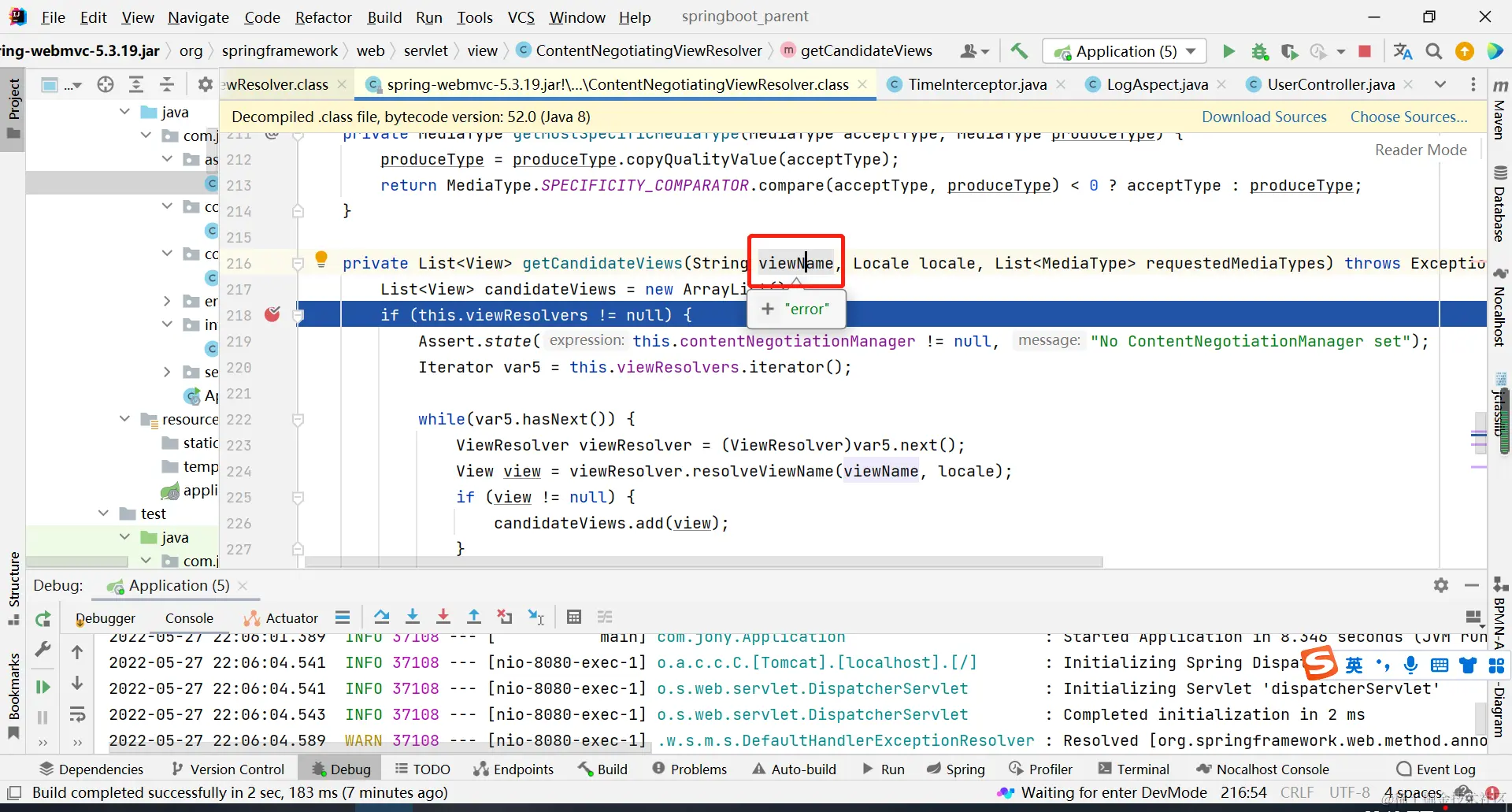This screenshot has width=1512, height=812.
Task: Open the user account dropdown in toolbar
Action: point(974,51)
